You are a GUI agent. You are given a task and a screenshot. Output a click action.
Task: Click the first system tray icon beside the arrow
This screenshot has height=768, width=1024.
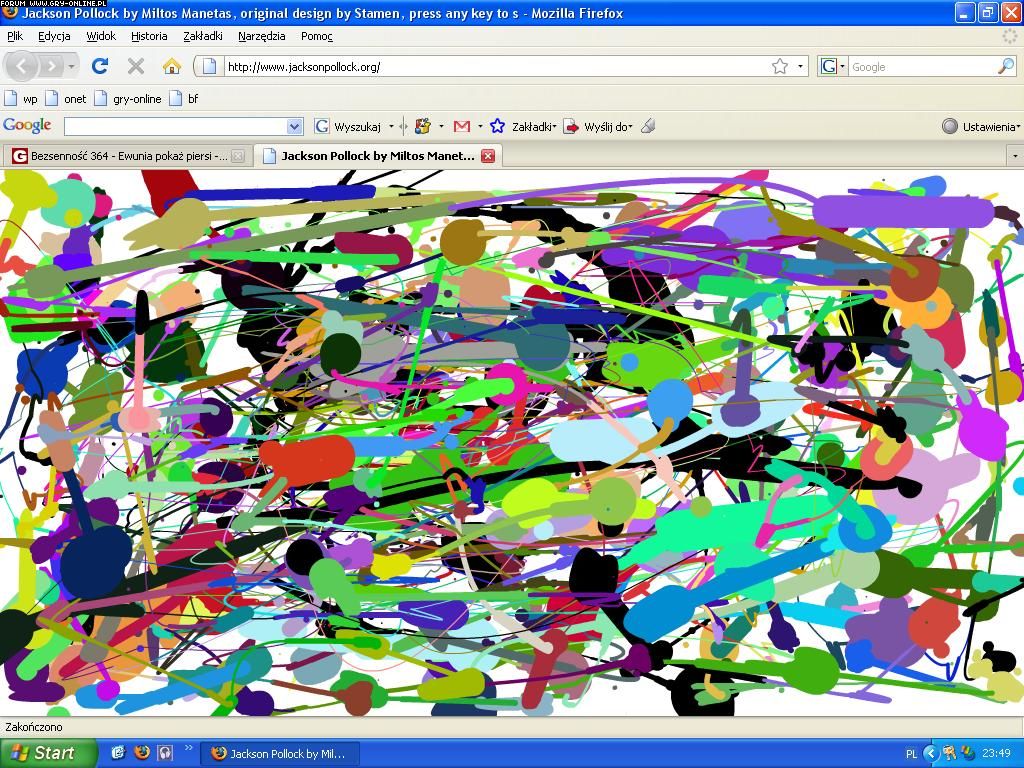pos(950,754)
